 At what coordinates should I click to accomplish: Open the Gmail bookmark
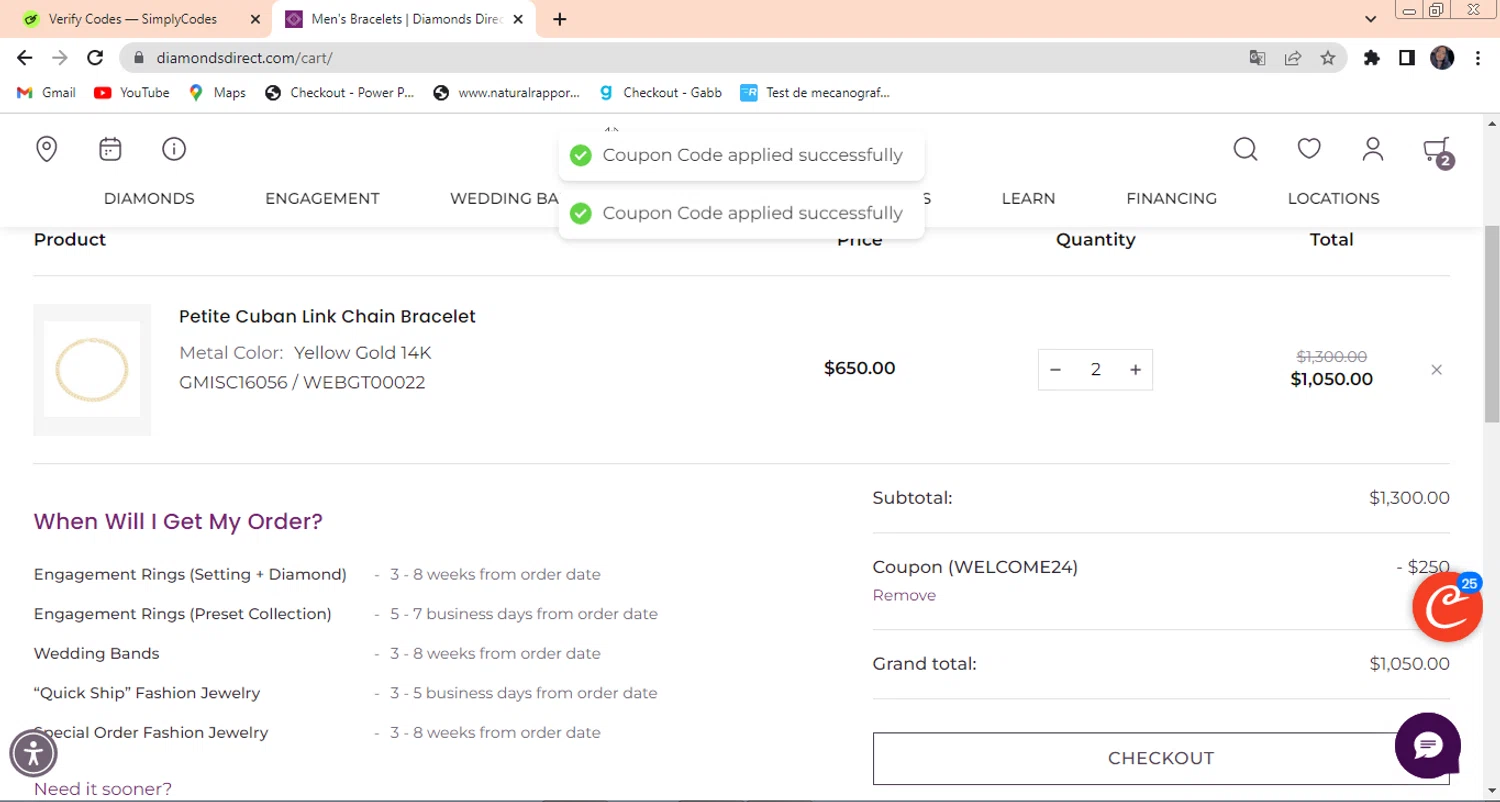(x=47, y=92)
